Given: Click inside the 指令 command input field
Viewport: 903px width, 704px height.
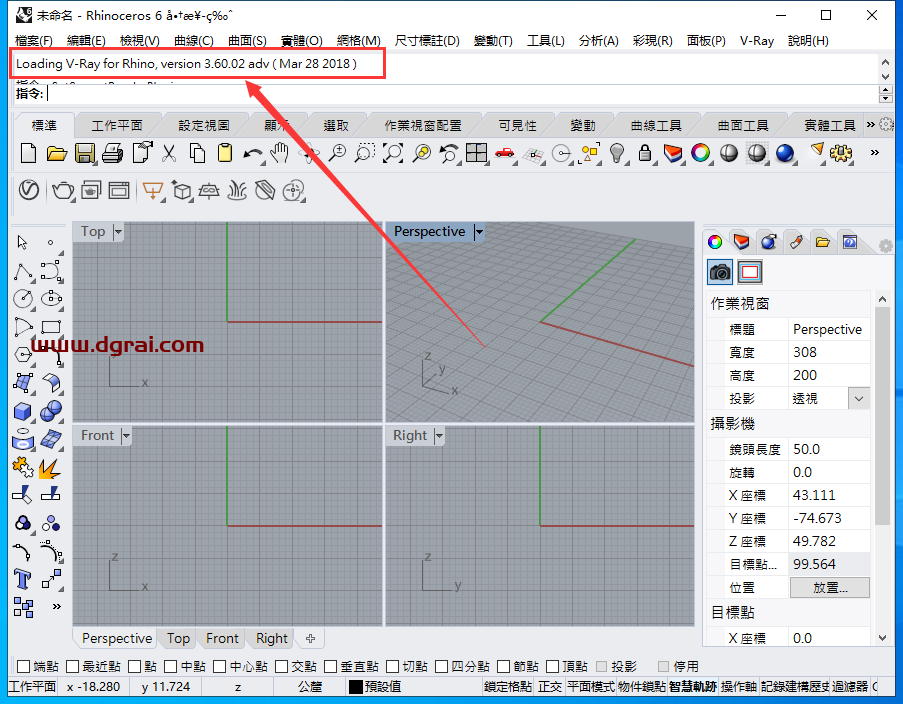Looking at the screenshot, I should (x=200, y=96).
